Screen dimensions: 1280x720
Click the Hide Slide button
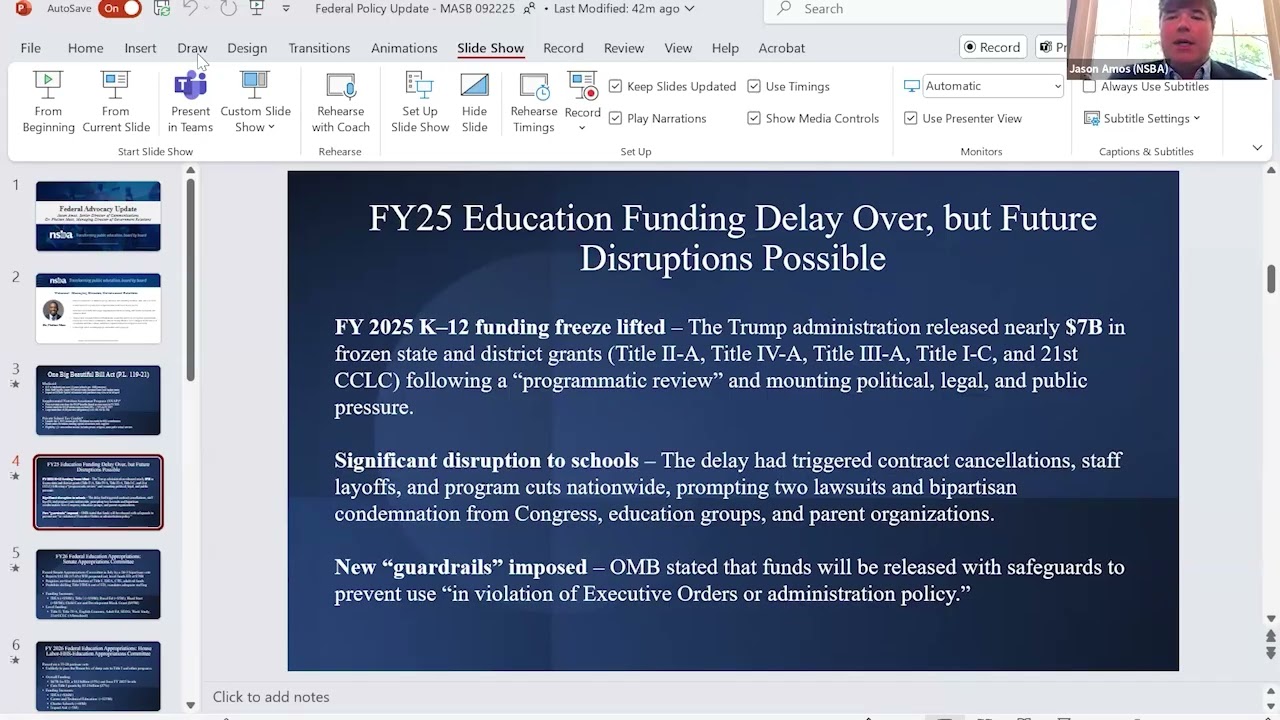(475, 102)
